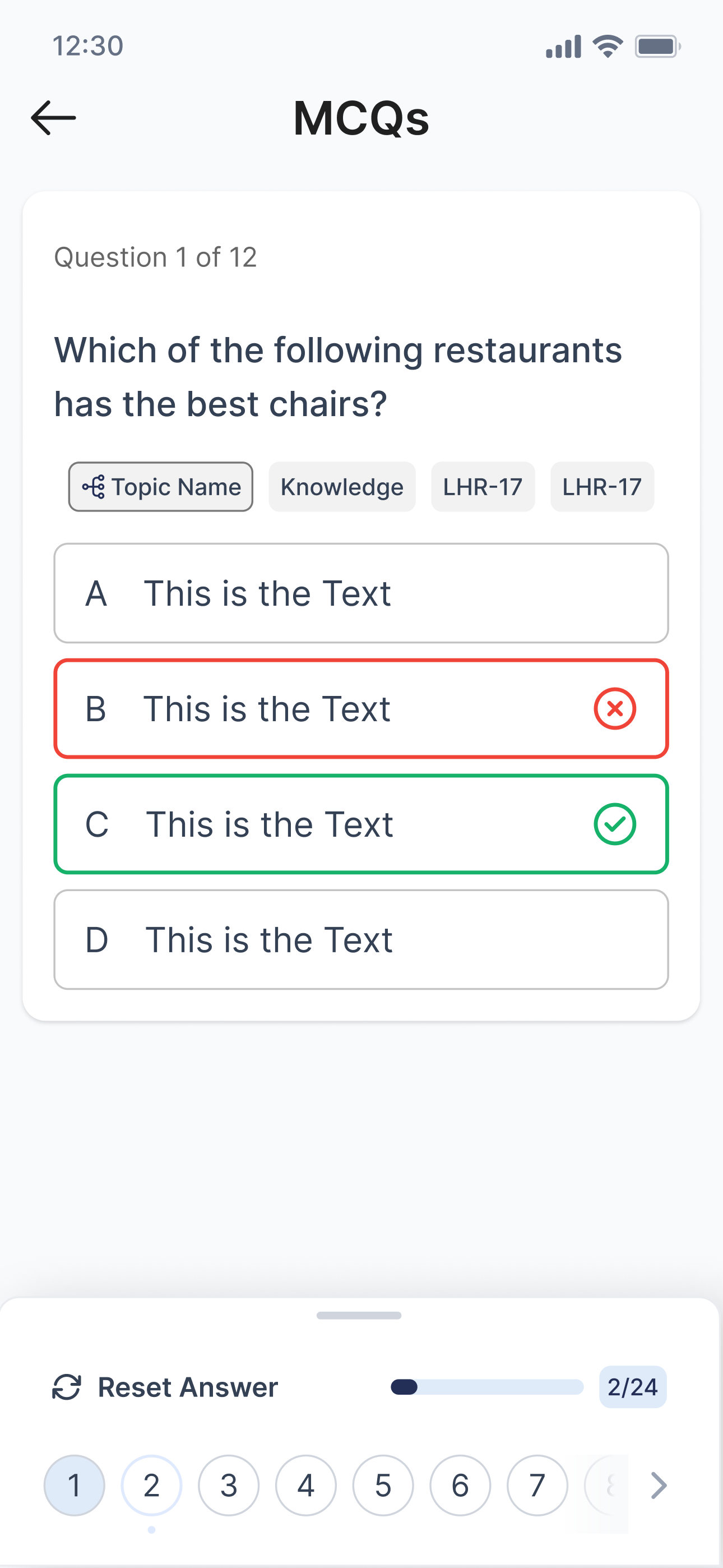Tap the battery status icon
This screenshot has width=723, height=1568.
(657, 46)
